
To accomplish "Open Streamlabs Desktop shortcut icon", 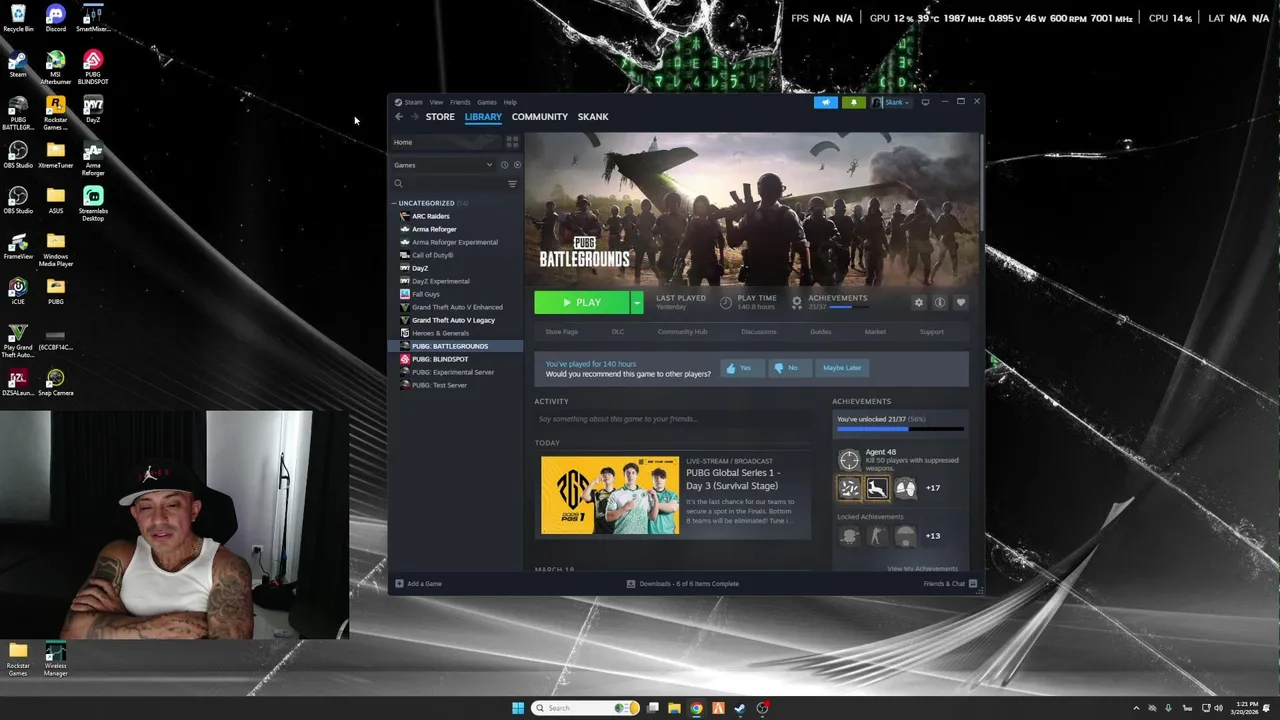I will click(x=93, y=203).
